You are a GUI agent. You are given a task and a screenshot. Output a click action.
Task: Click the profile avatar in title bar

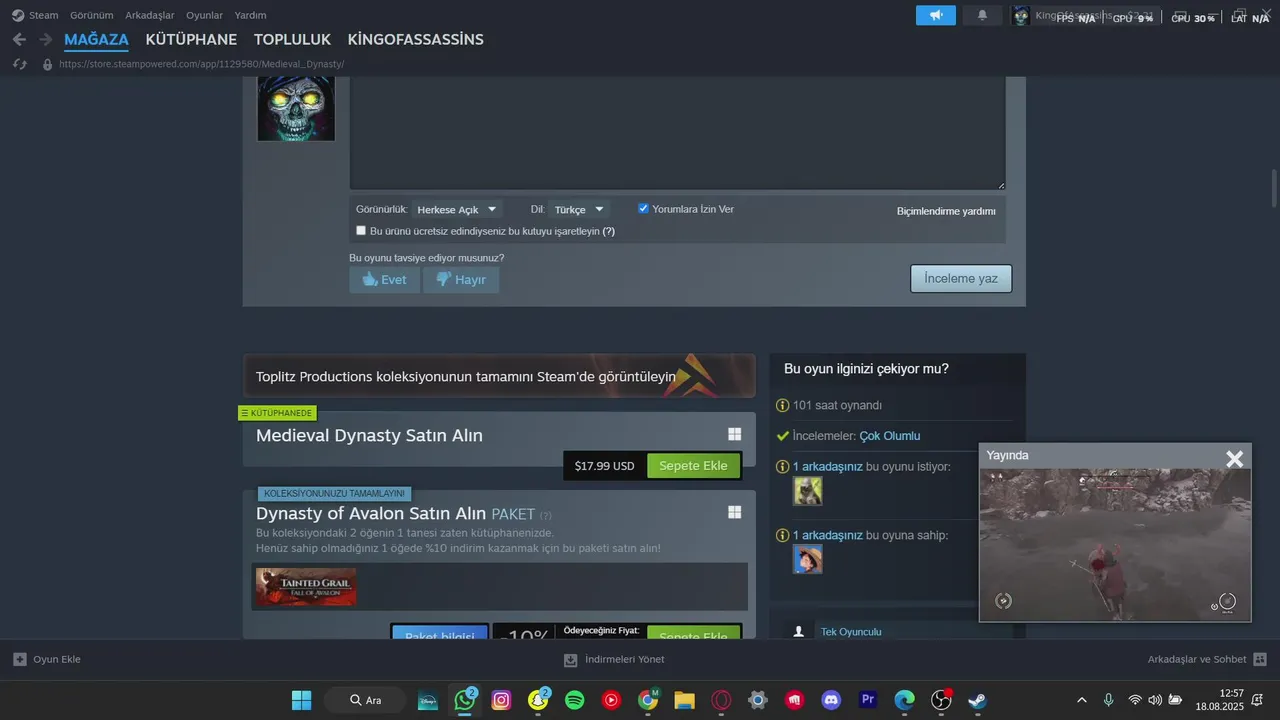coord(1021,15)
